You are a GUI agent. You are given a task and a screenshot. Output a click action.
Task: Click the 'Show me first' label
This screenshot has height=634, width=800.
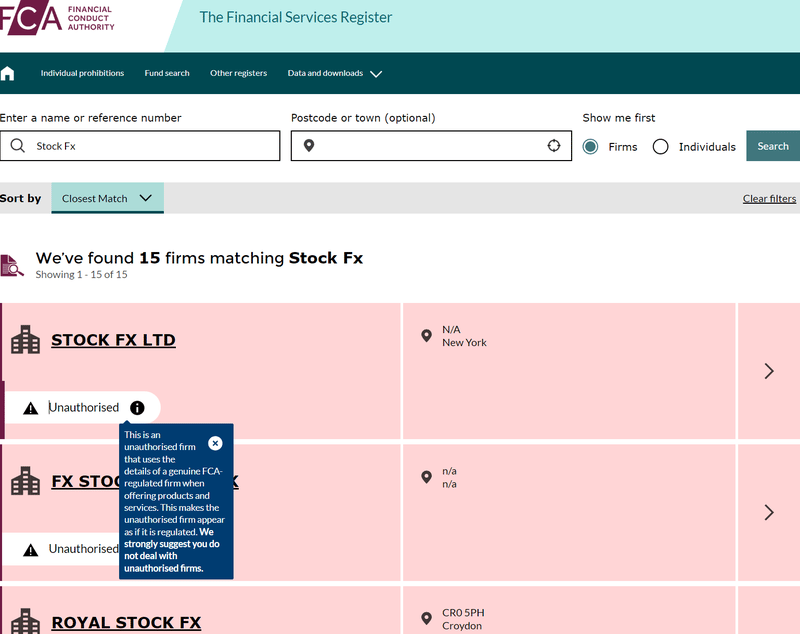[x=619, y=118]
